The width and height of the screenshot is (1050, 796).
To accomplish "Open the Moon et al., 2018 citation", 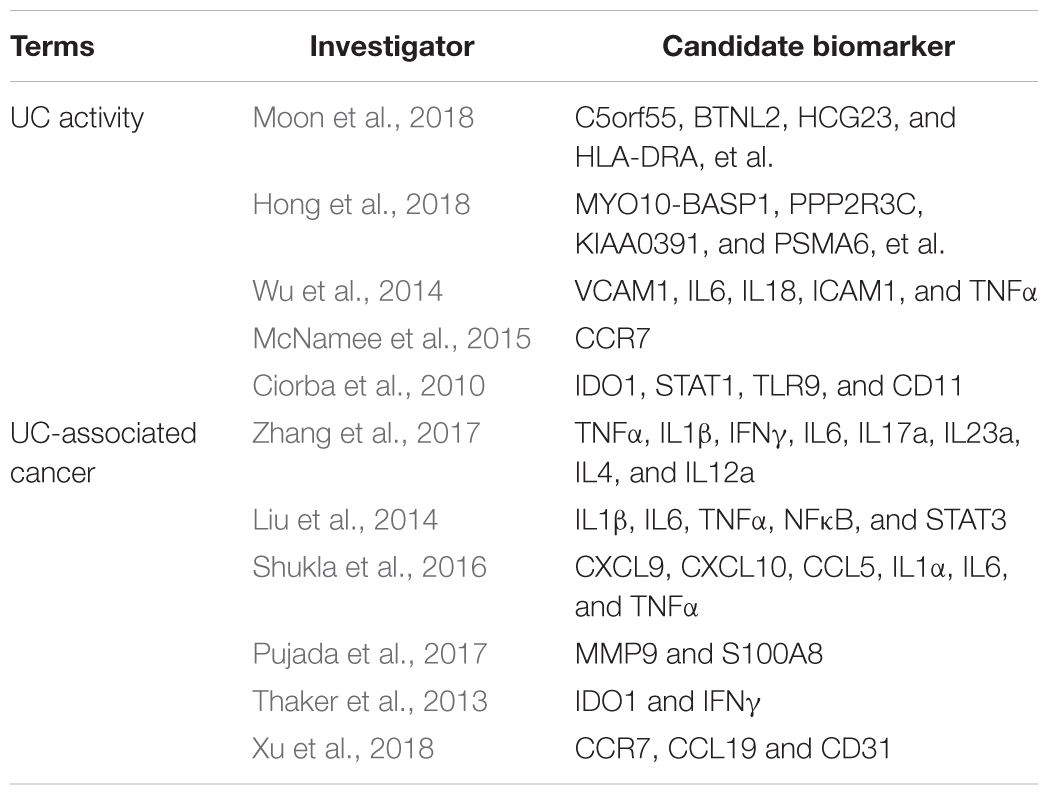I will 363,118.
